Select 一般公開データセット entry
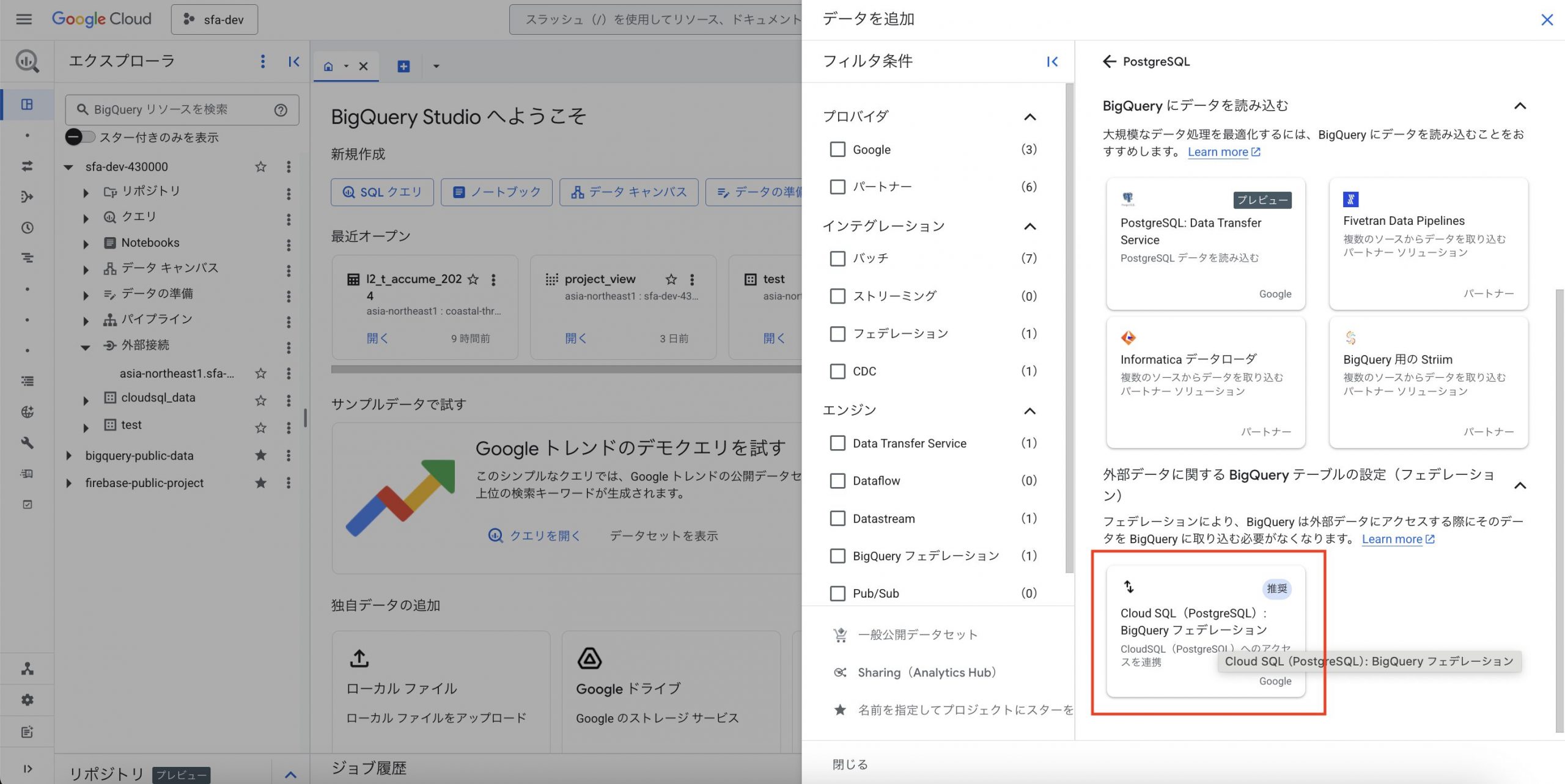1565x784 pixels. coord(905,635)
